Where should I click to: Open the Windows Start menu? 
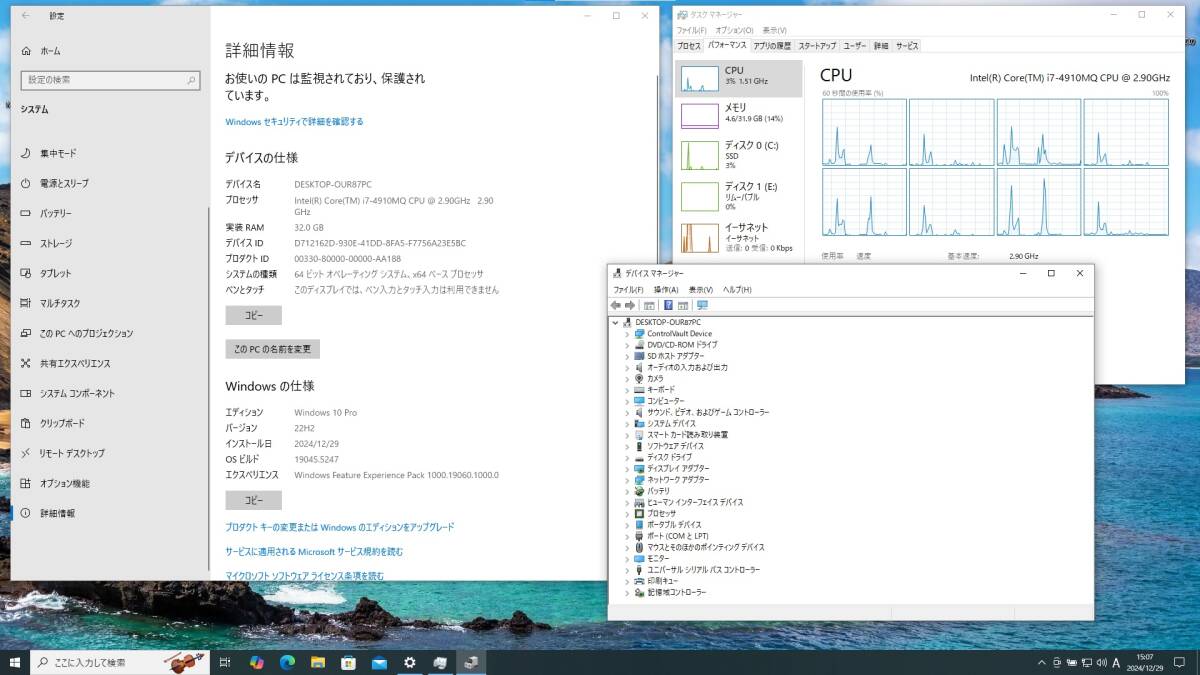[15, 662]
